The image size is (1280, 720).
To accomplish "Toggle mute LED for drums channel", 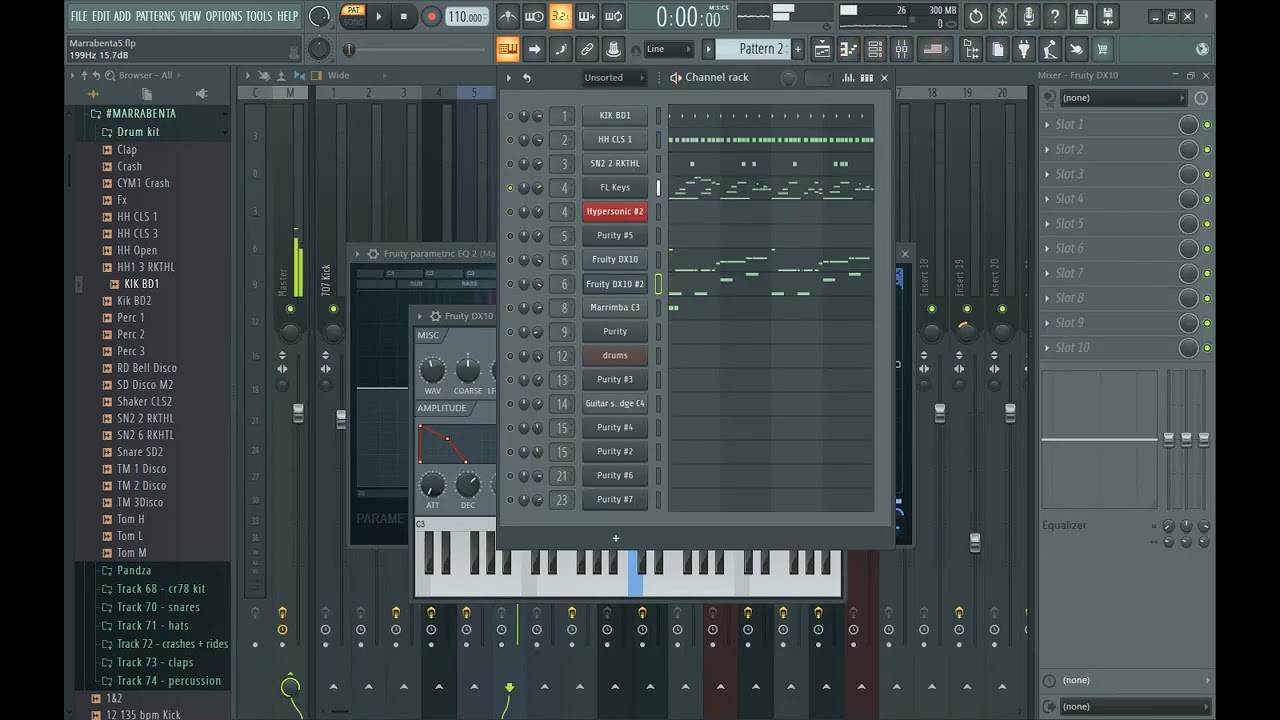I will 510,356.
